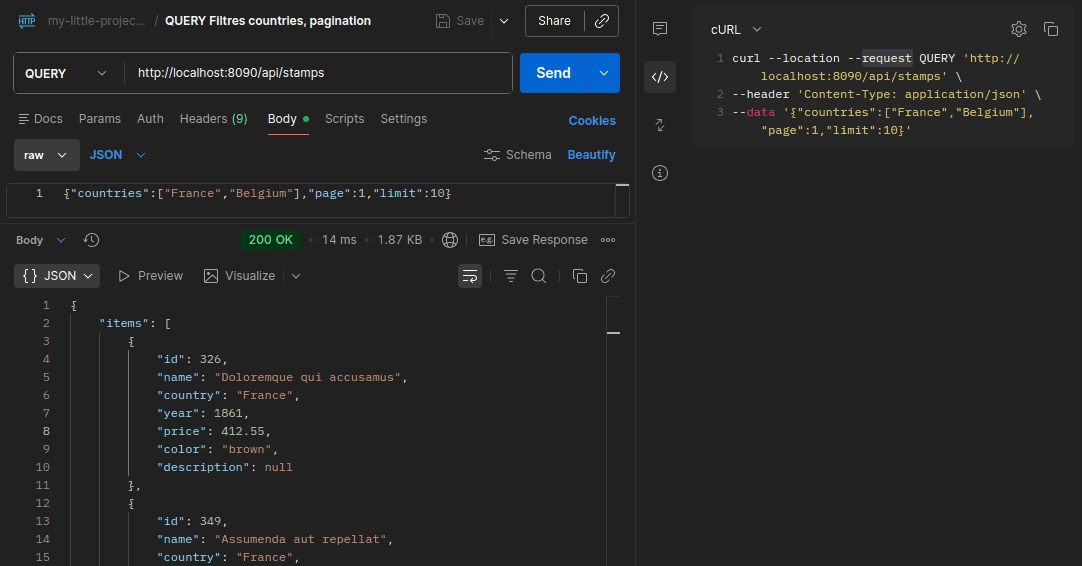The image size is (1082, 566).
Task: Open the code snippet panel icon
Action: pyautogui.click(x=660, y=77)
